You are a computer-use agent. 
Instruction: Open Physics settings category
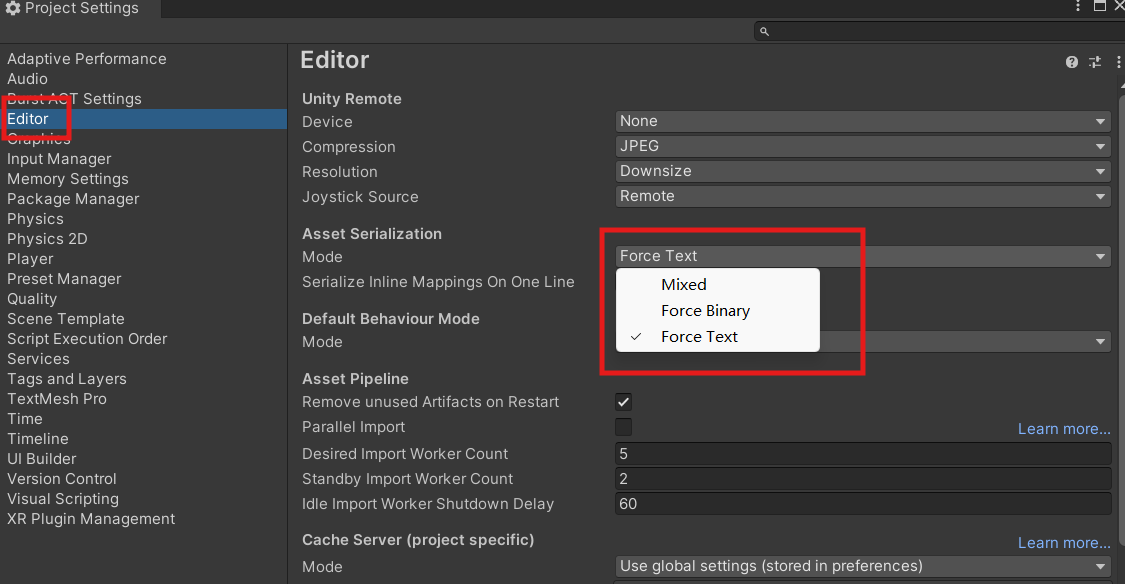(x=35, y=220)
